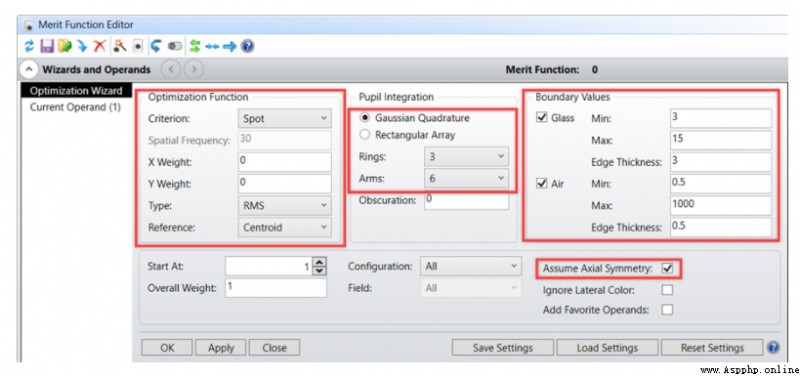Click the Start At stepper up arrow
The height and width of the screenshot is (376, 800).
(x=319, y=262)
